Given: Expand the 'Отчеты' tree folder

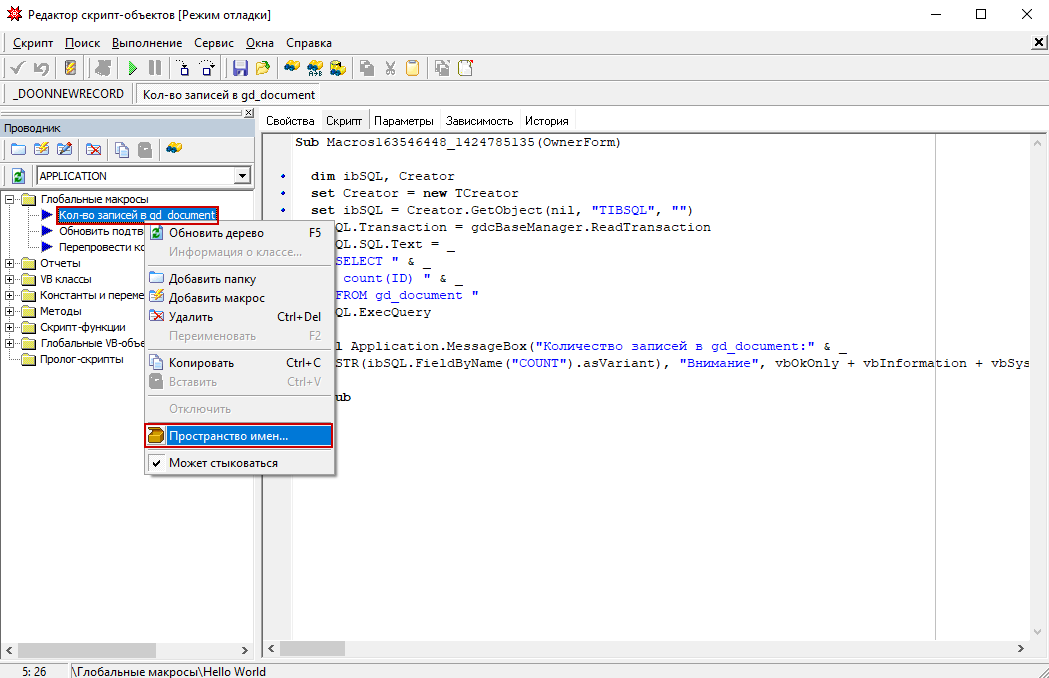Looking at the screenshot, I should [x=10, y=263].
